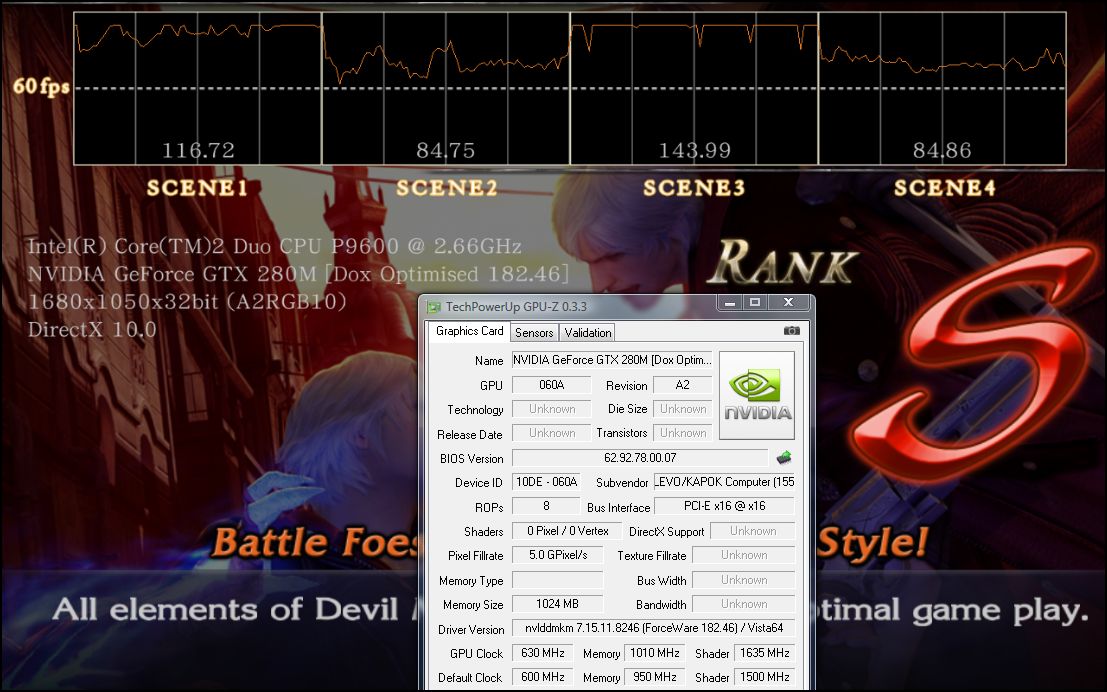The width and height of the screenshot is (1107, 692).
Task: Click the Pixel Fillrate 5.0 GPixel/s field
Action: point(558,555)
